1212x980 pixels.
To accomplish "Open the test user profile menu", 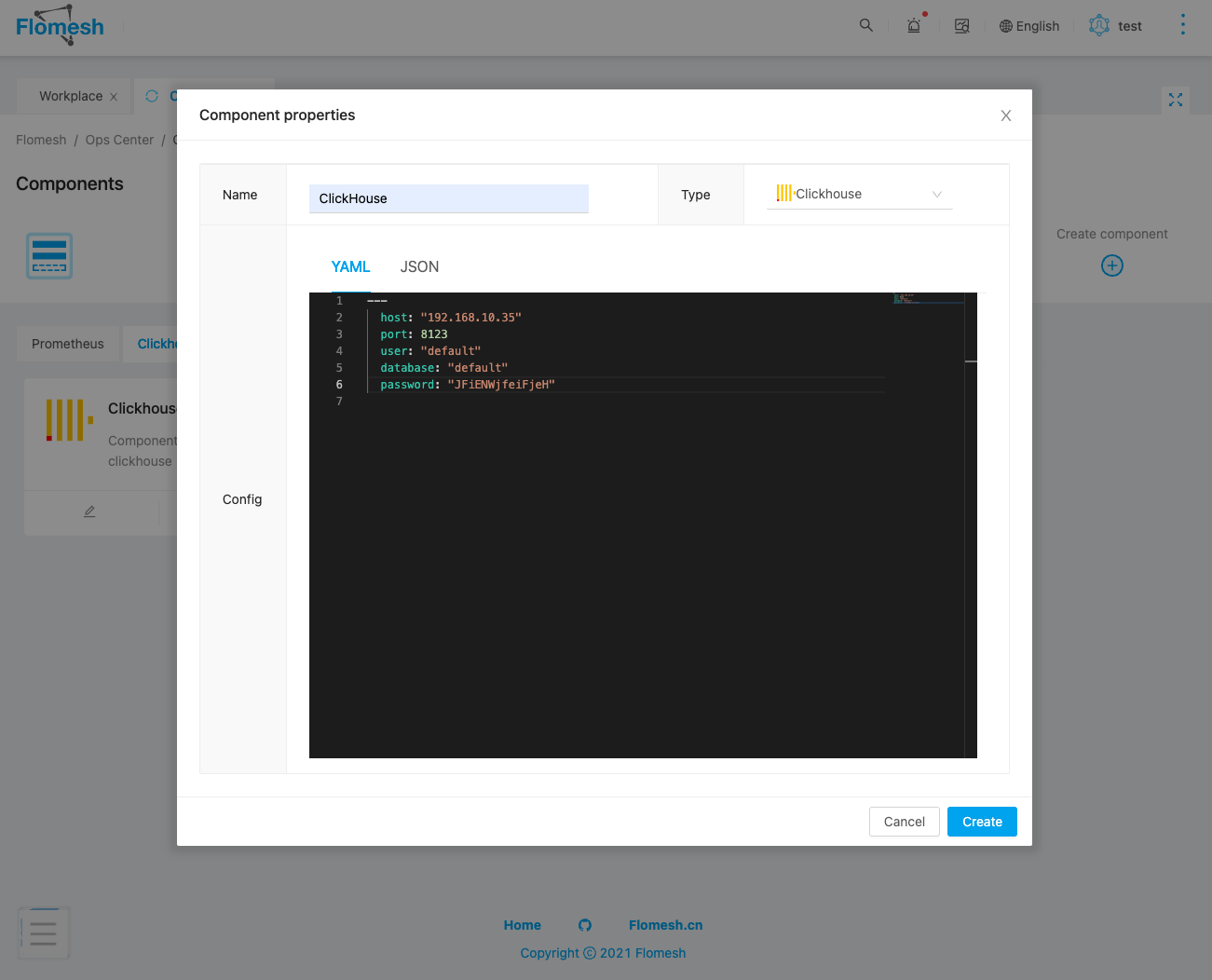I will (1115, 25).
